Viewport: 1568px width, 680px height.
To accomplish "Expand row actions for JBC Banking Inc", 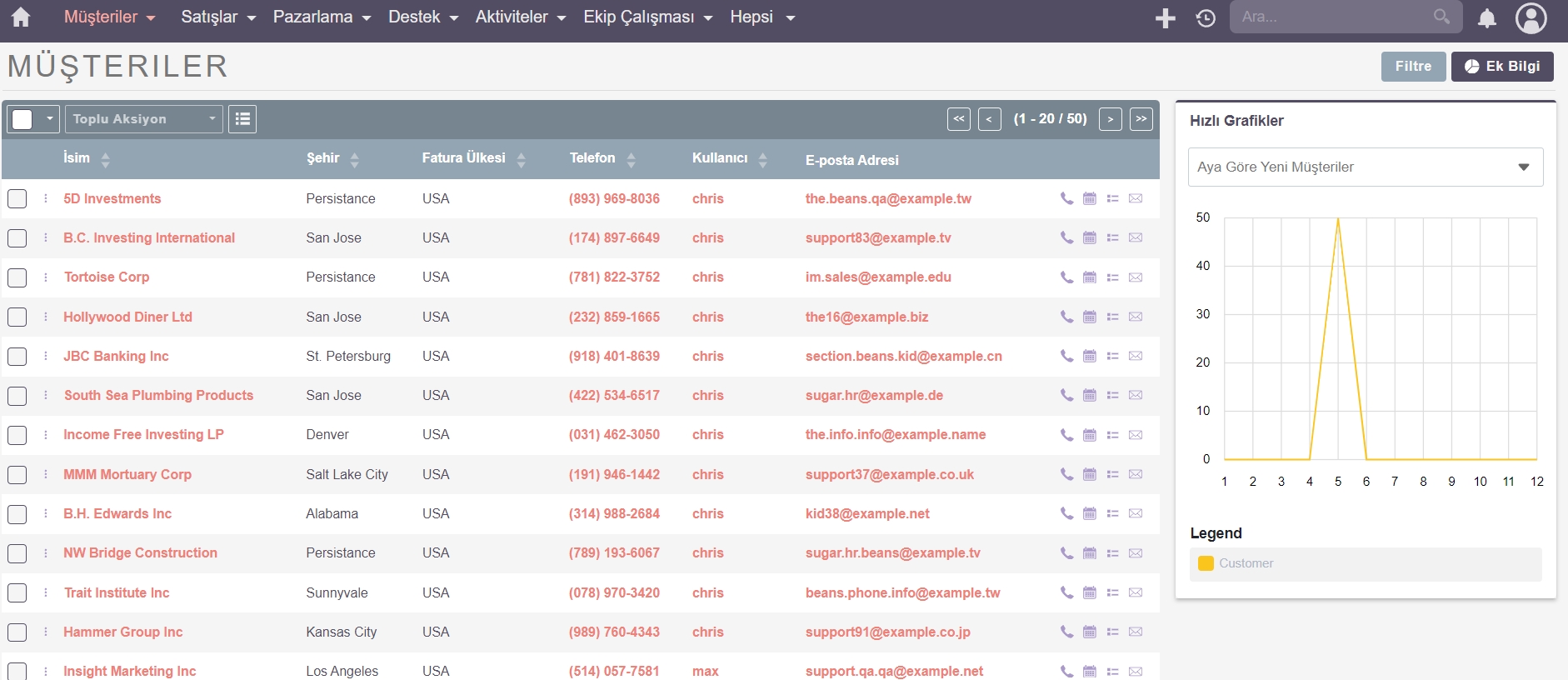I will [x=46, y=356].
